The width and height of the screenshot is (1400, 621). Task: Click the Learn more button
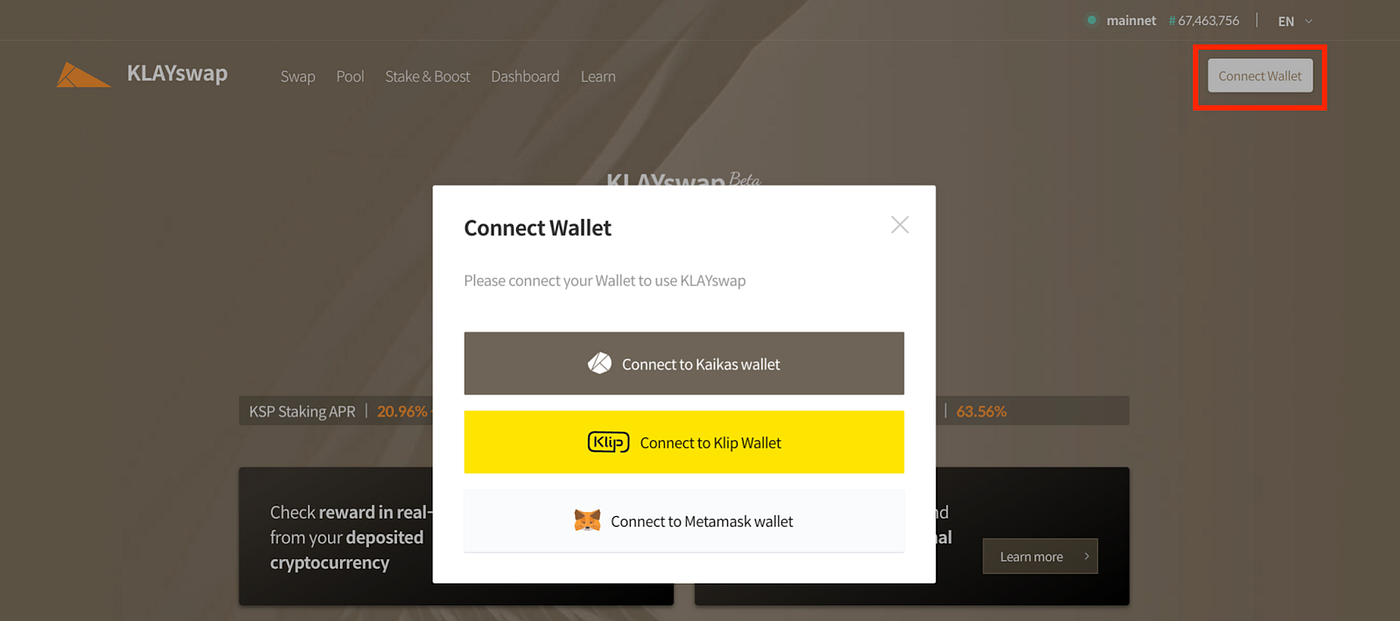1040,556
